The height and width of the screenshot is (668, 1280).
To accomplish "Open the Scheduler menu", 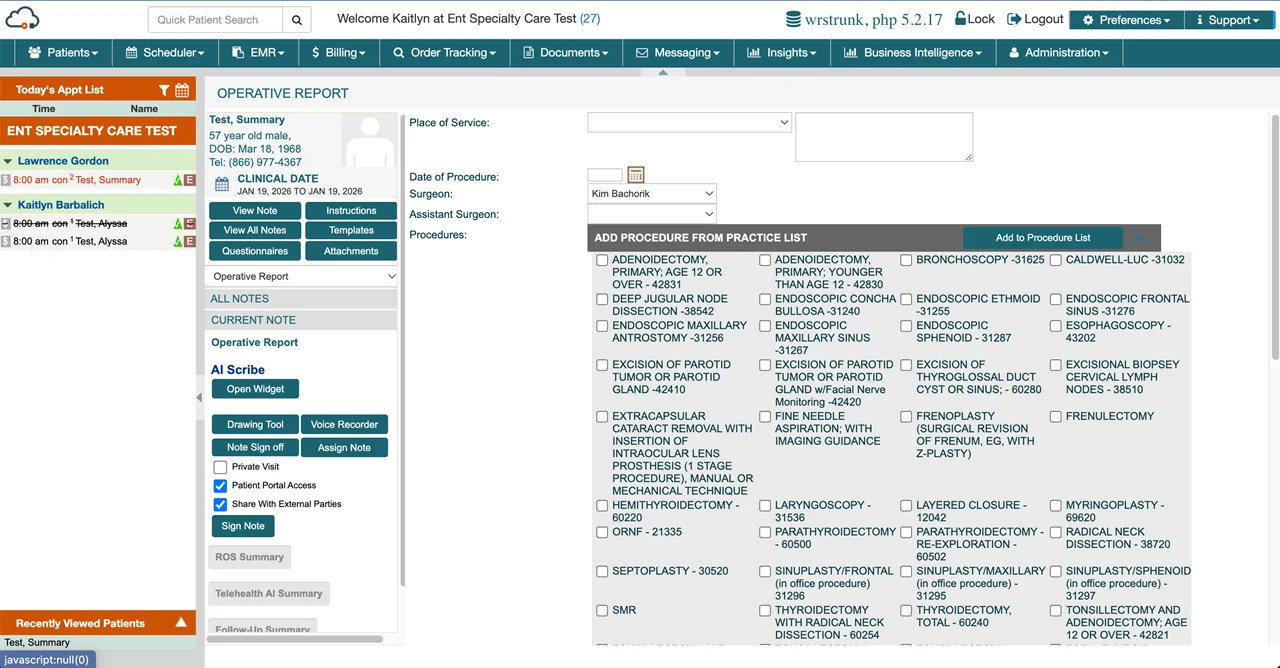I will (164, 53).
